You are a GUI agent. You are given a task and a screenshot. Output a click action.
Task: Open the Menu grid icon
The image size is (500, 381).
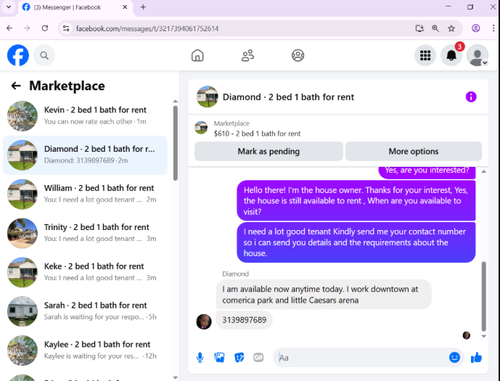pyautogui.click(x=425, y=55)
